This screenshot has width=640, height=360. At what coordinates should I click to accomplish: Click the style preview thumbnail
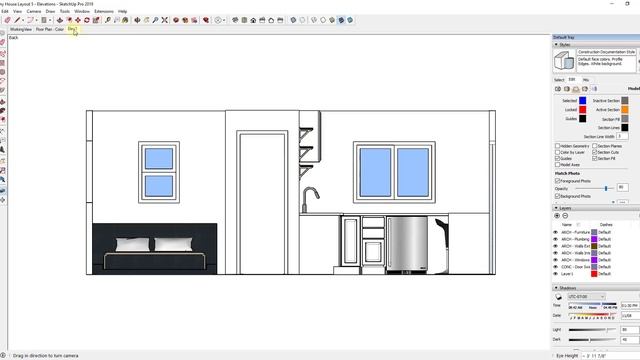(x=564, y=60)
